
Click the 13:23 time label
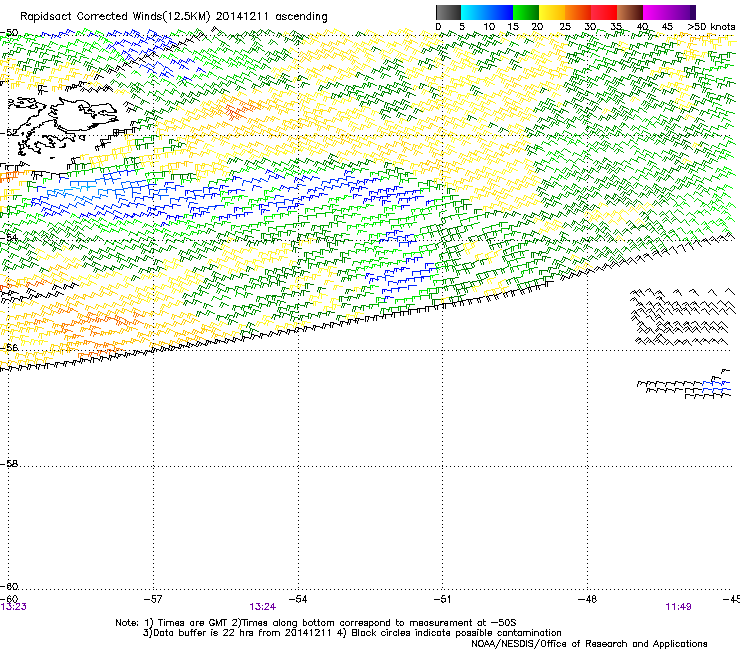pos(14,607)
